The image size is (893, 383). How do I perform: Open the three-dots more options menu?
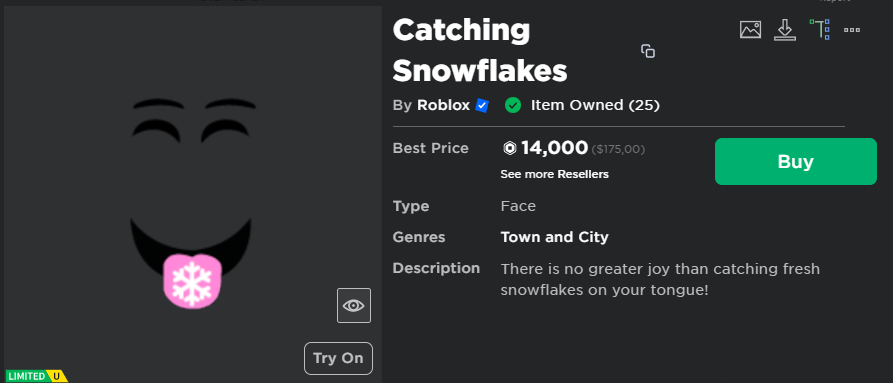(851, 30)
